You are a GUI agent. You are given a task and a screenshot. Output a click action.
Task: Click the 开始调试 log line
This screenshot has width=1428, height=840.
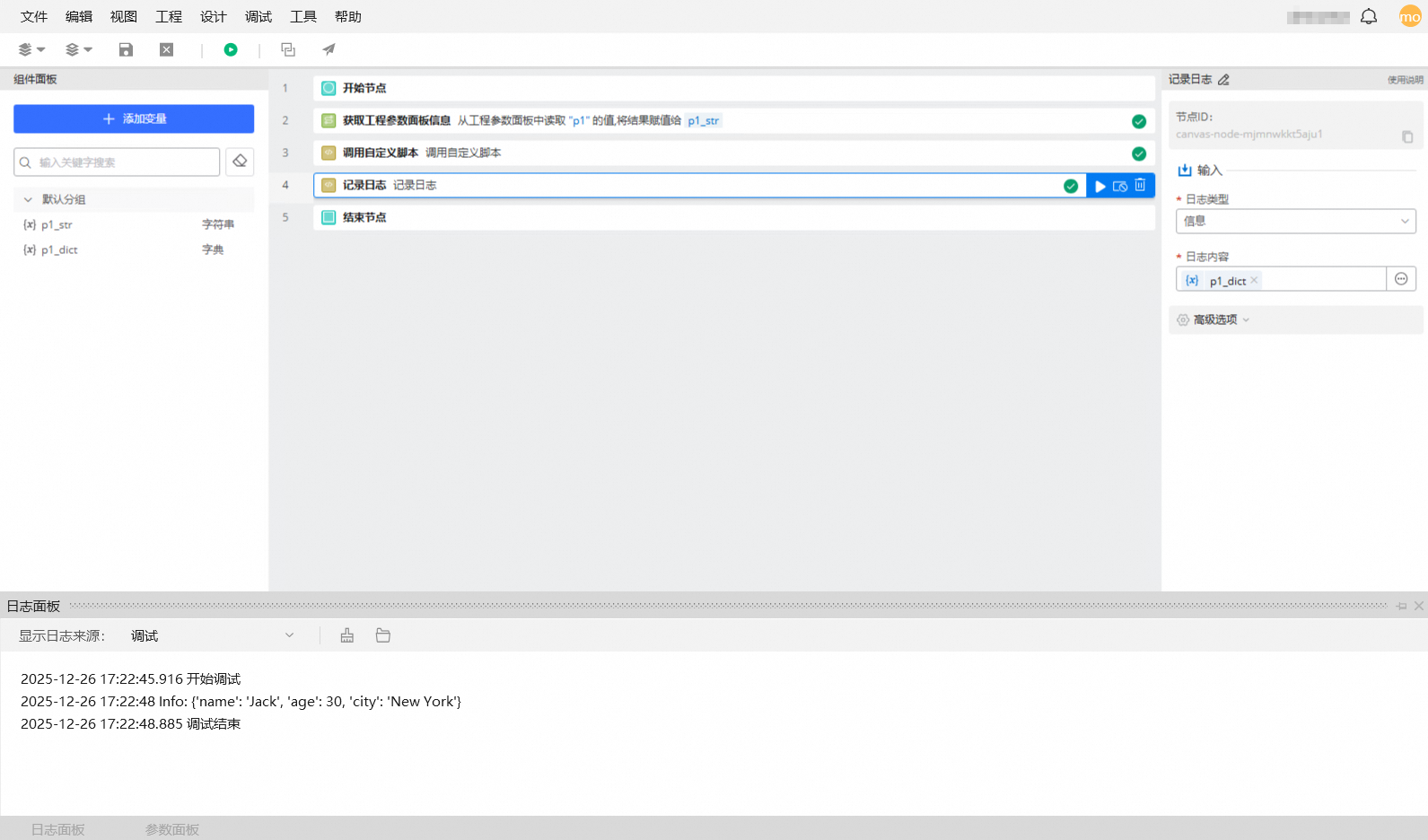pyautogui.click(x=130, y=679)
